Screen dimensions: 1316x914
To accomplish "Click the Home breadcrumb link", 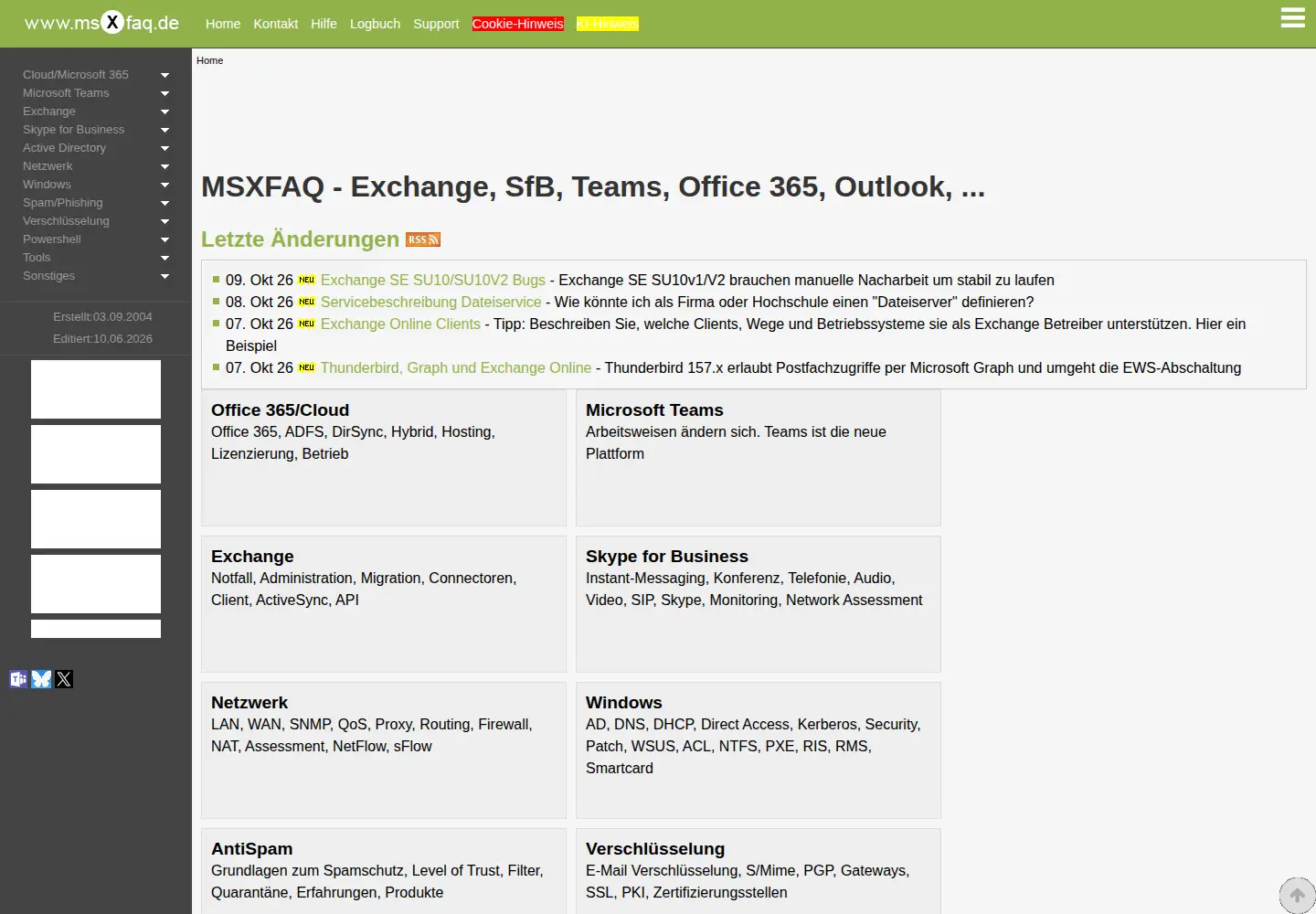I will pos(209,60).
